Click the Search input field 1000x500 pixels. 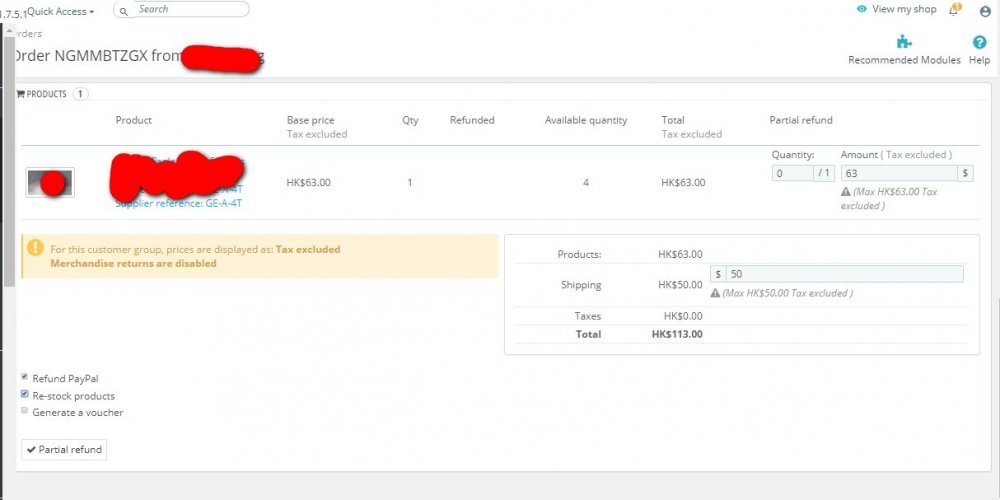[189, 9]
